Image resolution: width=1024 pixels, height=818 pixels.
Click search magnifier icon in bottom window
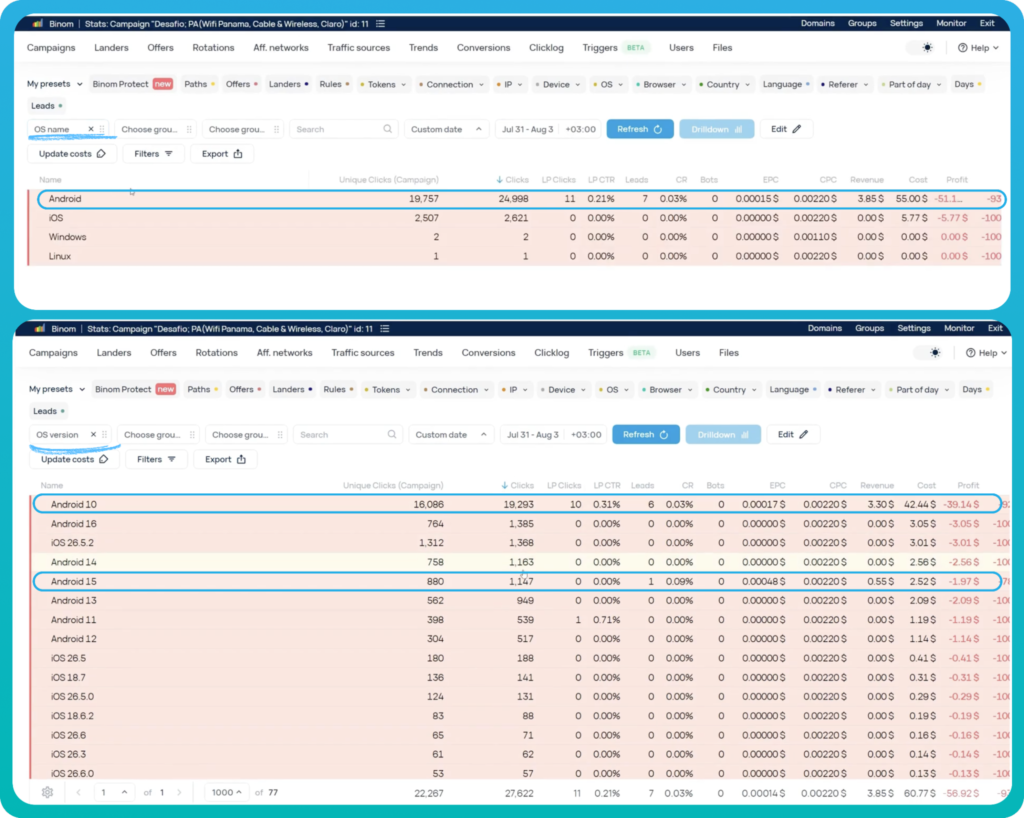tap(392, 434)
